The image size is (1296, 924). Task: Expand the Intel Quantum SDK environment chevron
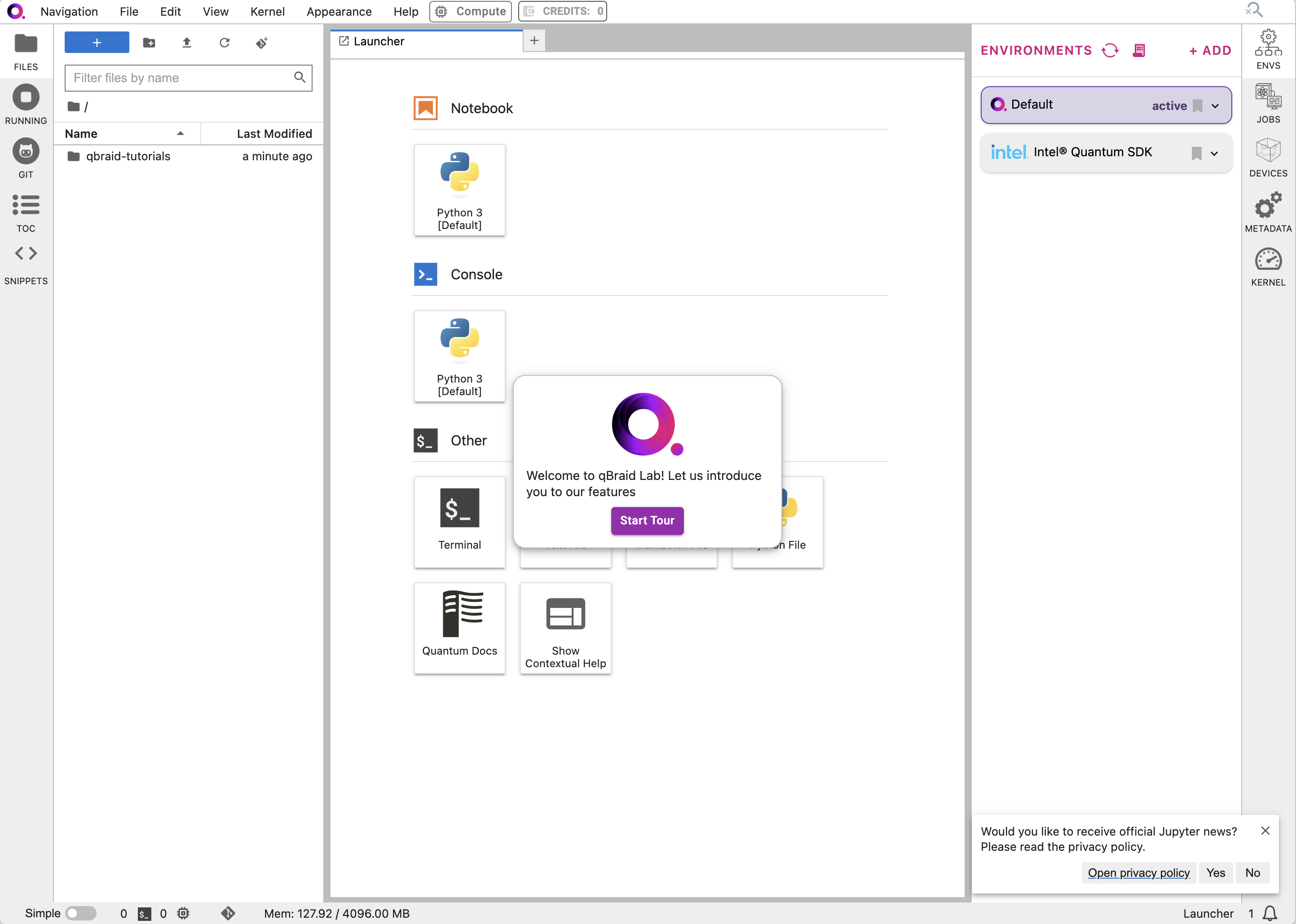click(1214, 153)
